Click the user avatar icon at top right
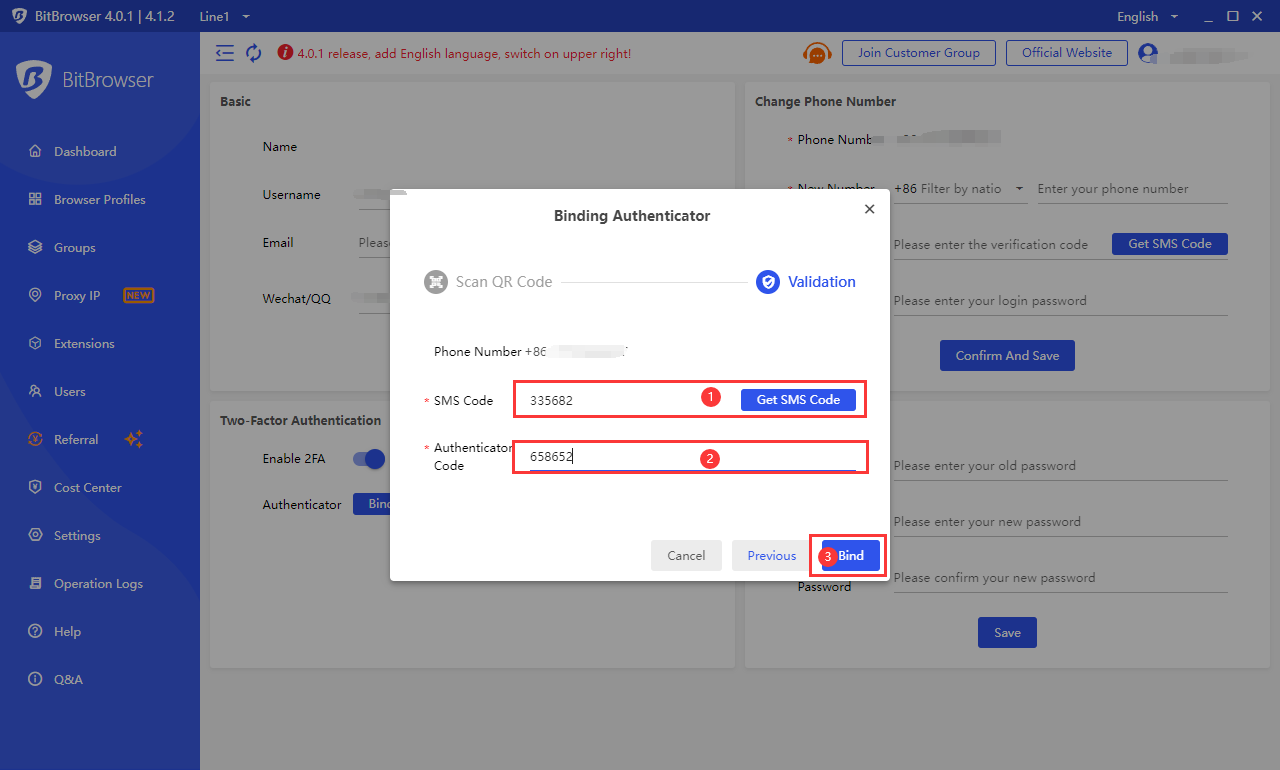Screen dimensions: 1280x770 (1148, 53)
